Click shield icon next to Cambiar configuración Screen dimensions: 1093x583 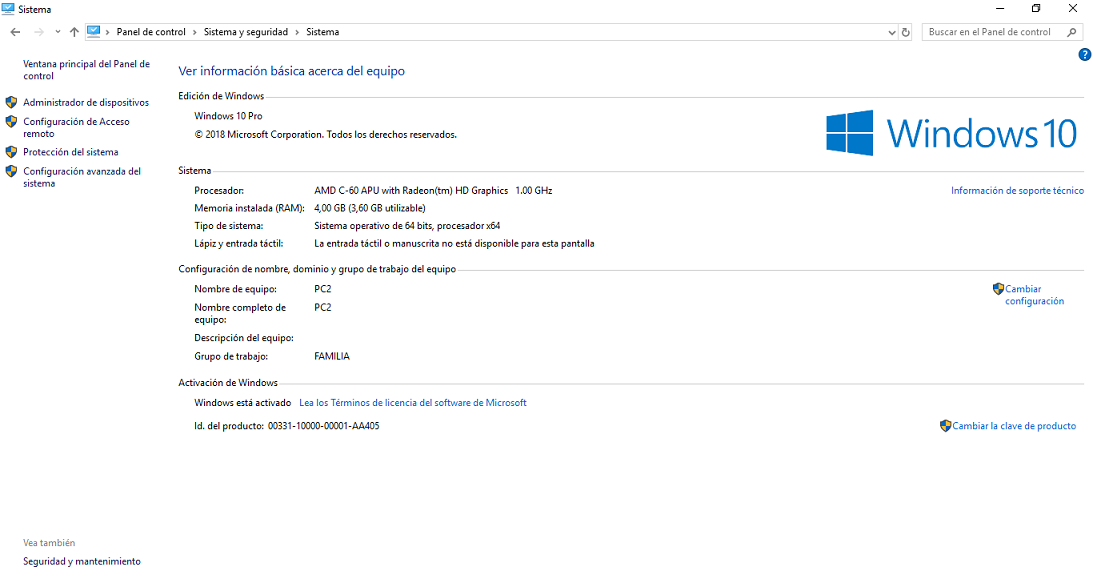coord(998,289)
